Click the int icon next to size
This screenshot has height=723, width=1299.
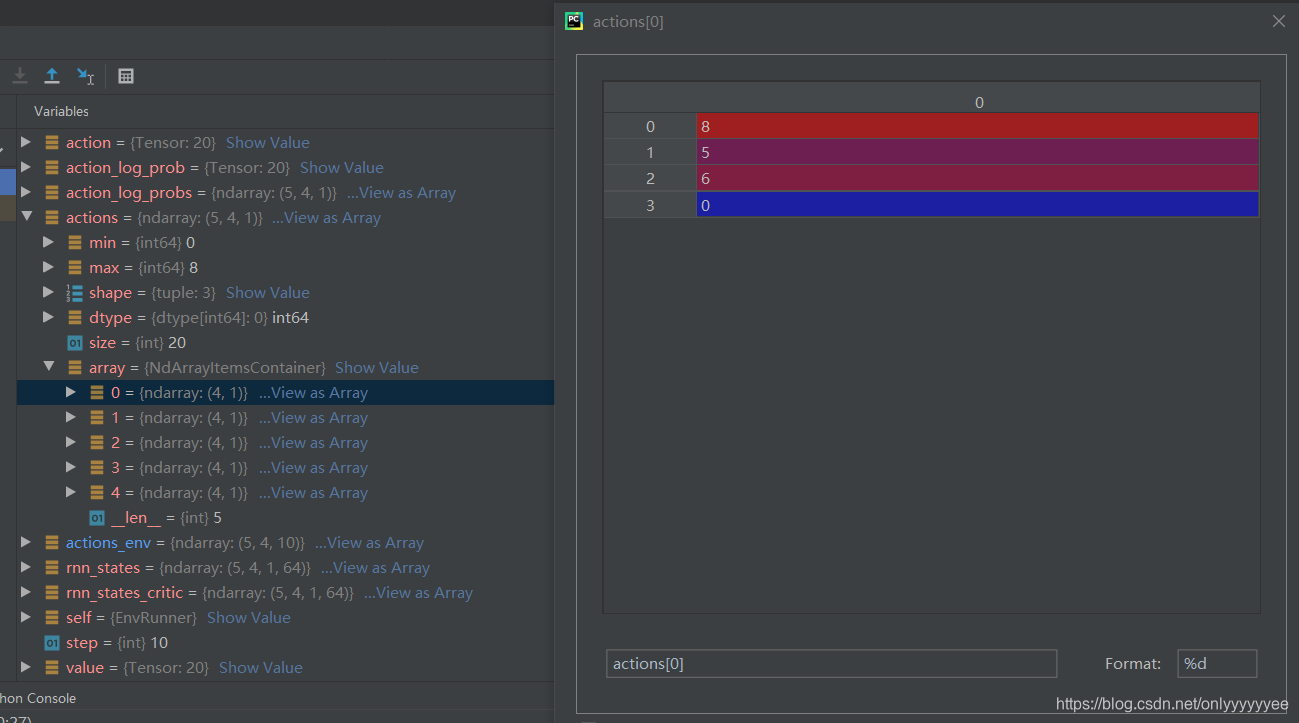click(x=75, y=343)
